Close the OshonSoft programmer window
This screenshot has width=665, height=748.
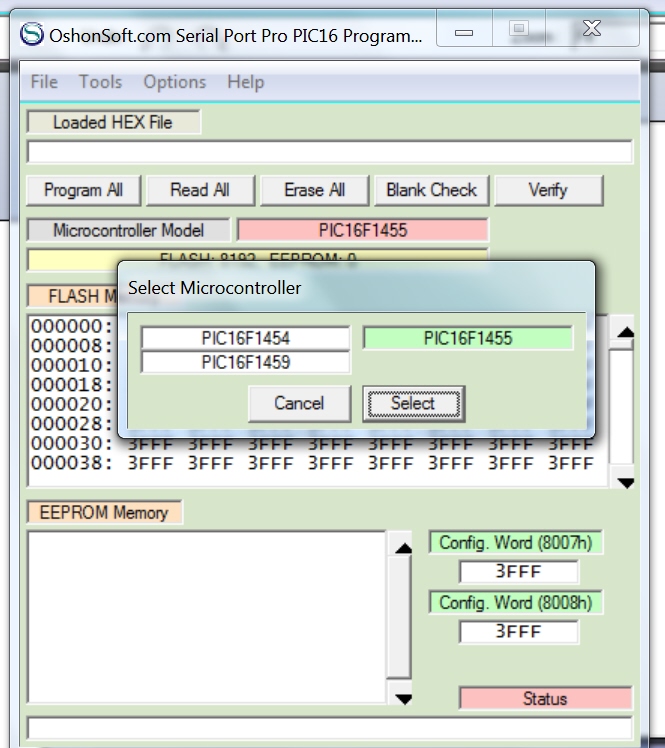click(592, 29)
